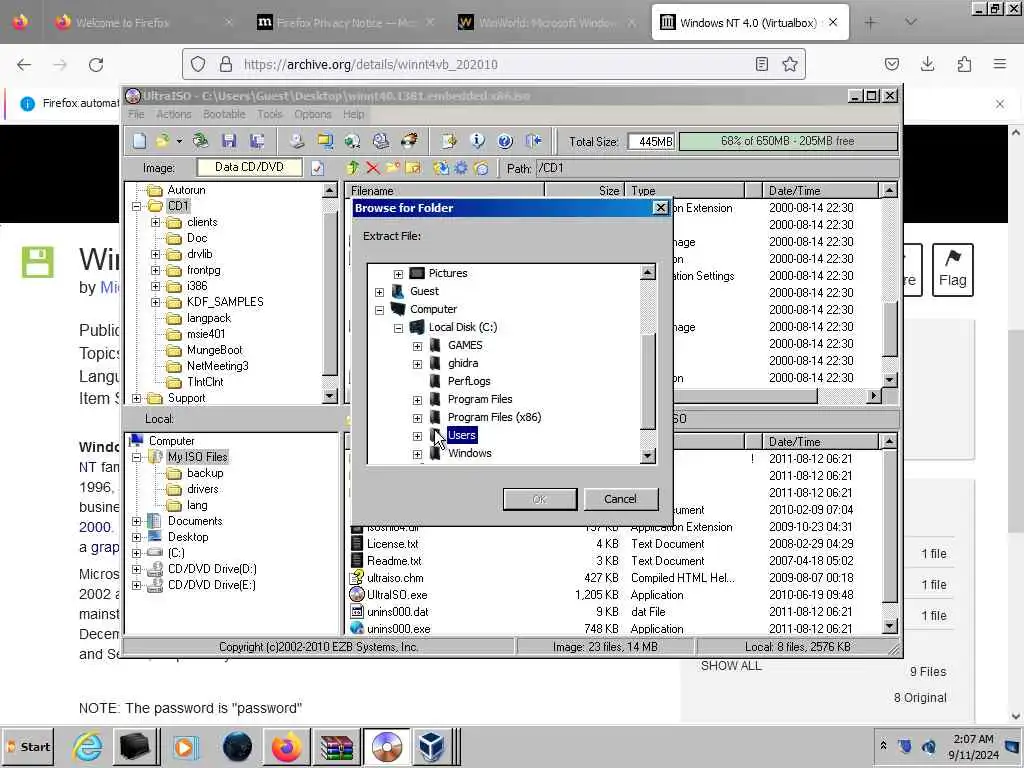Expand the Windows folder in Browse dialog
1024x768 pixels.
pos(417,454)
